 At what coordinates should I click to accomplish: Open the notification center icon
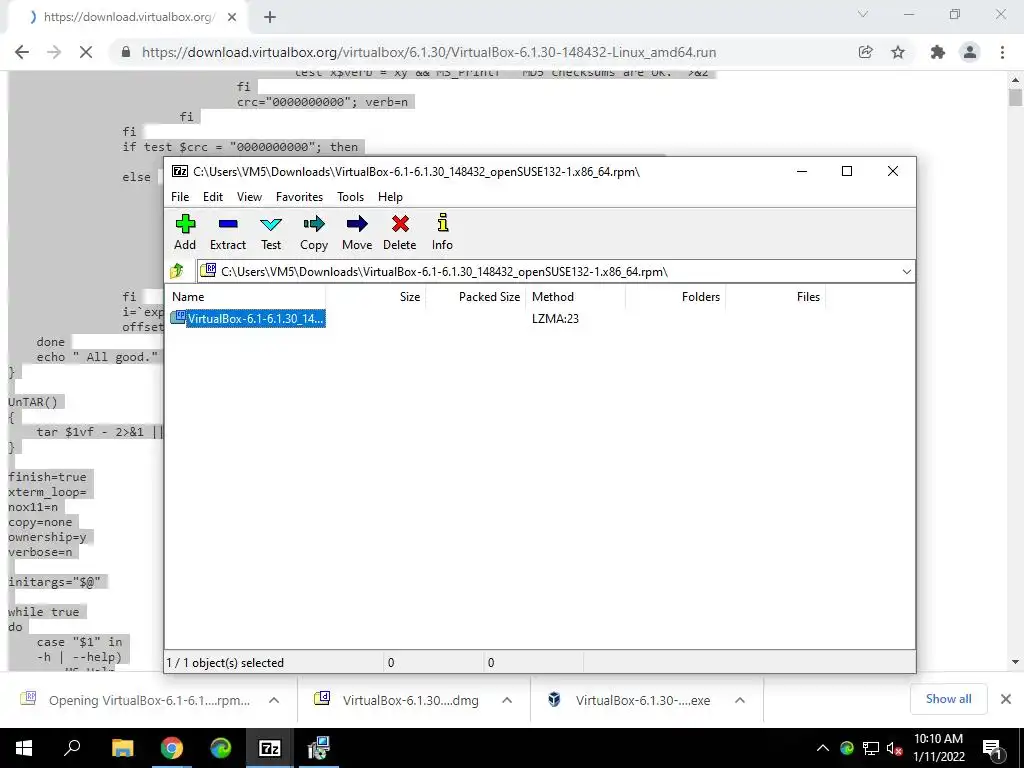point(993,749)
